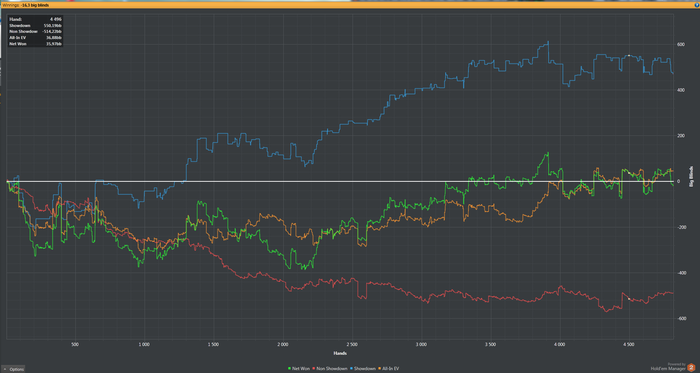The height and width of the screenshot is (373, 700).
Task: Click the 200 y-axis tick label
Action: [681, 136]
